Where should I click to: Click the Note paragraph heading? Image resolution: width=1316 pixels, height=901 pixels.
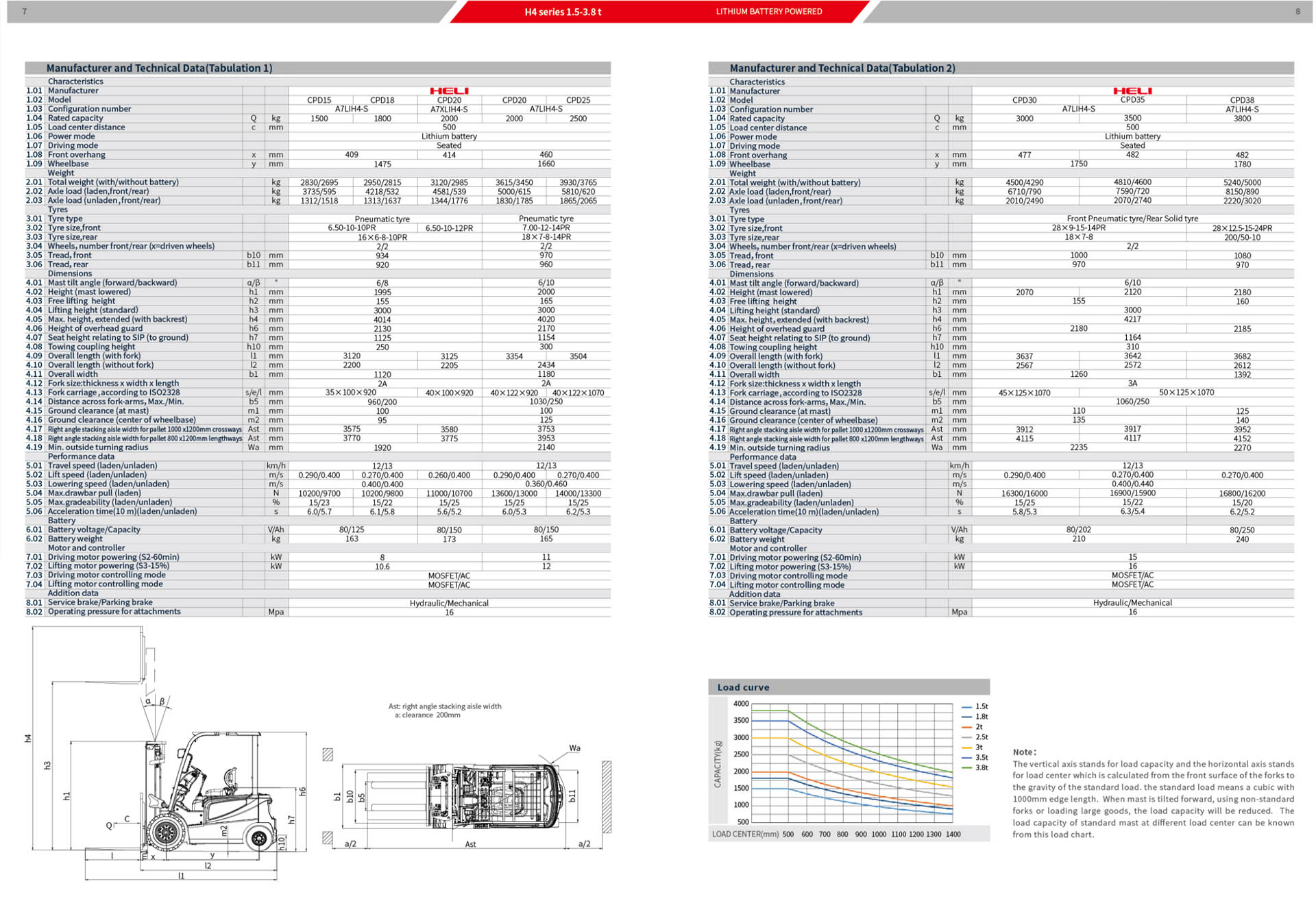click(x=1024, y=752)
